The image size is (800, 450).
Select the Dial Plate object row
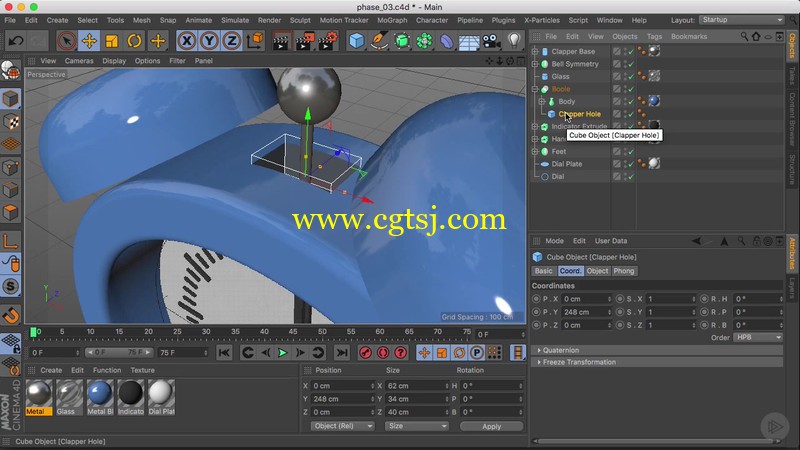click(566, 164)
